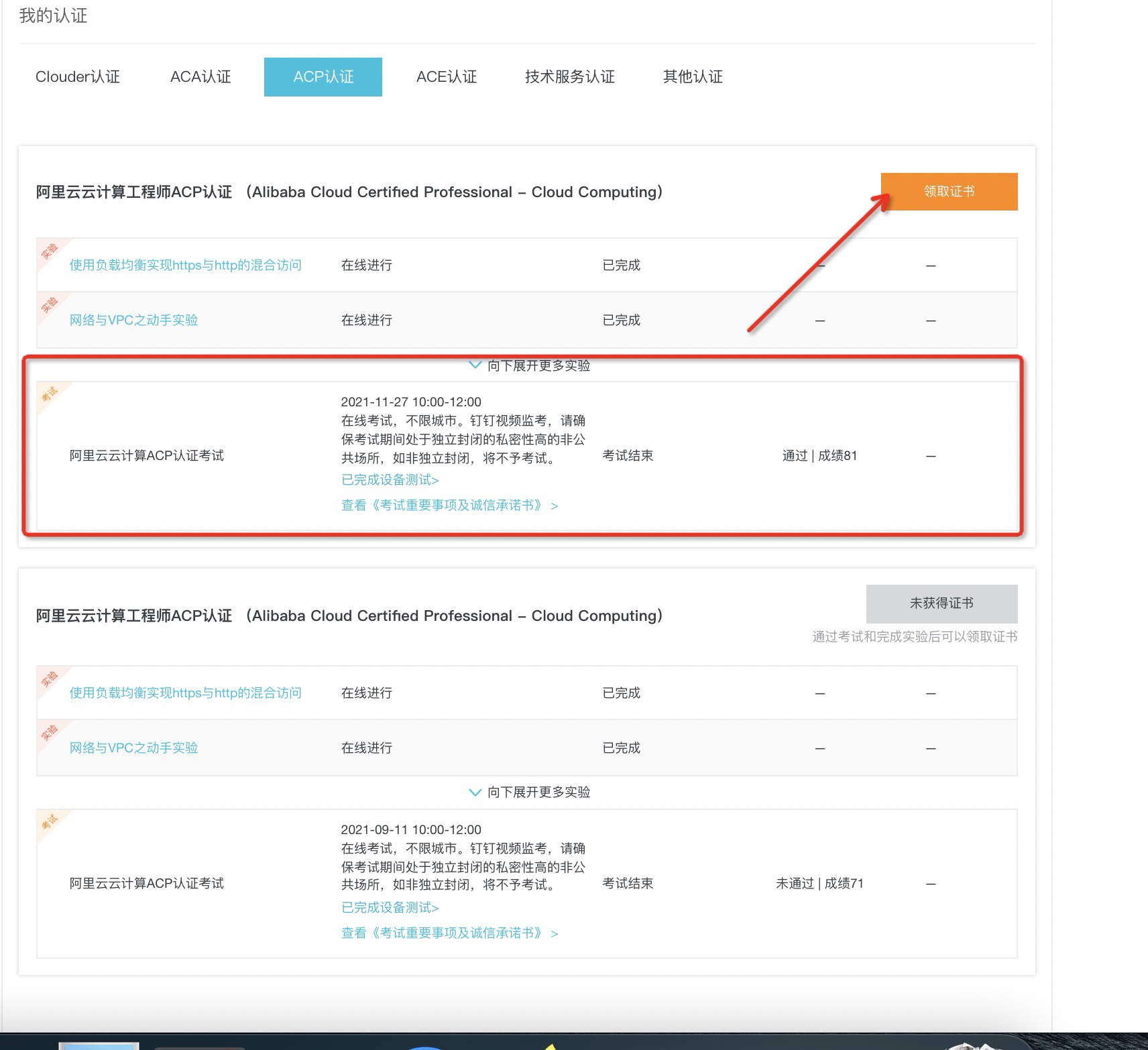The image size is (1148, 1050).
Task: Click the exam time 2021-11-27 10:00-12:00
Action: tap(411, 402)
